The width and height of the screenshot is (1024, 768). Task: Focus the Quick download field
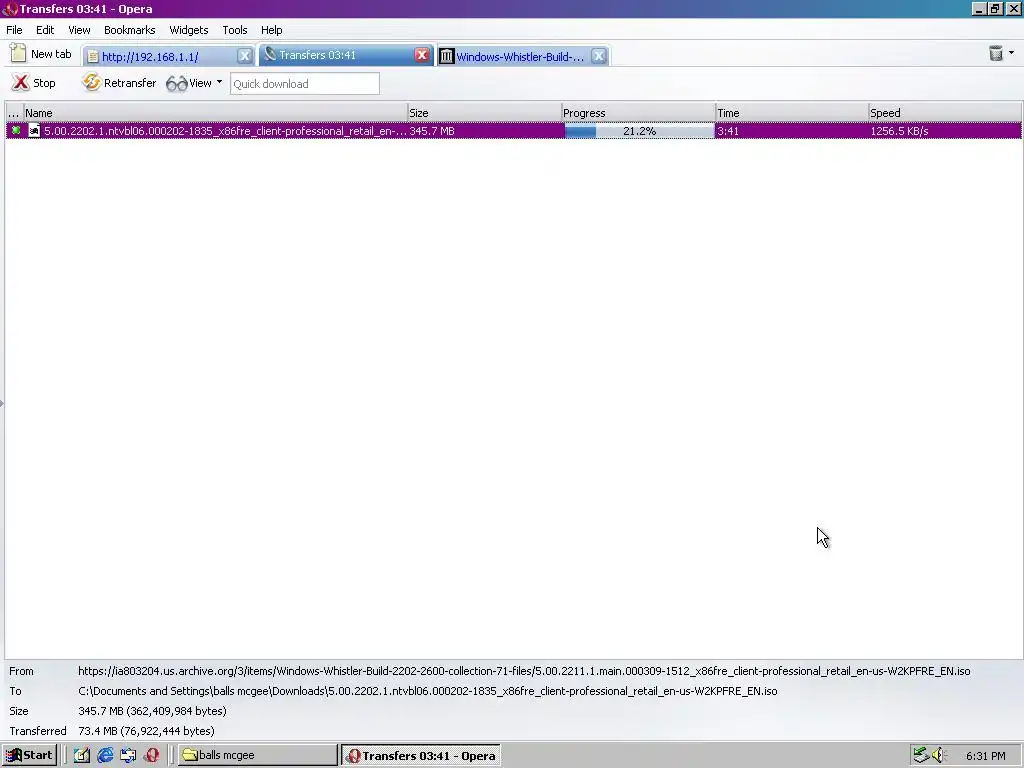[x=304, y=84]
